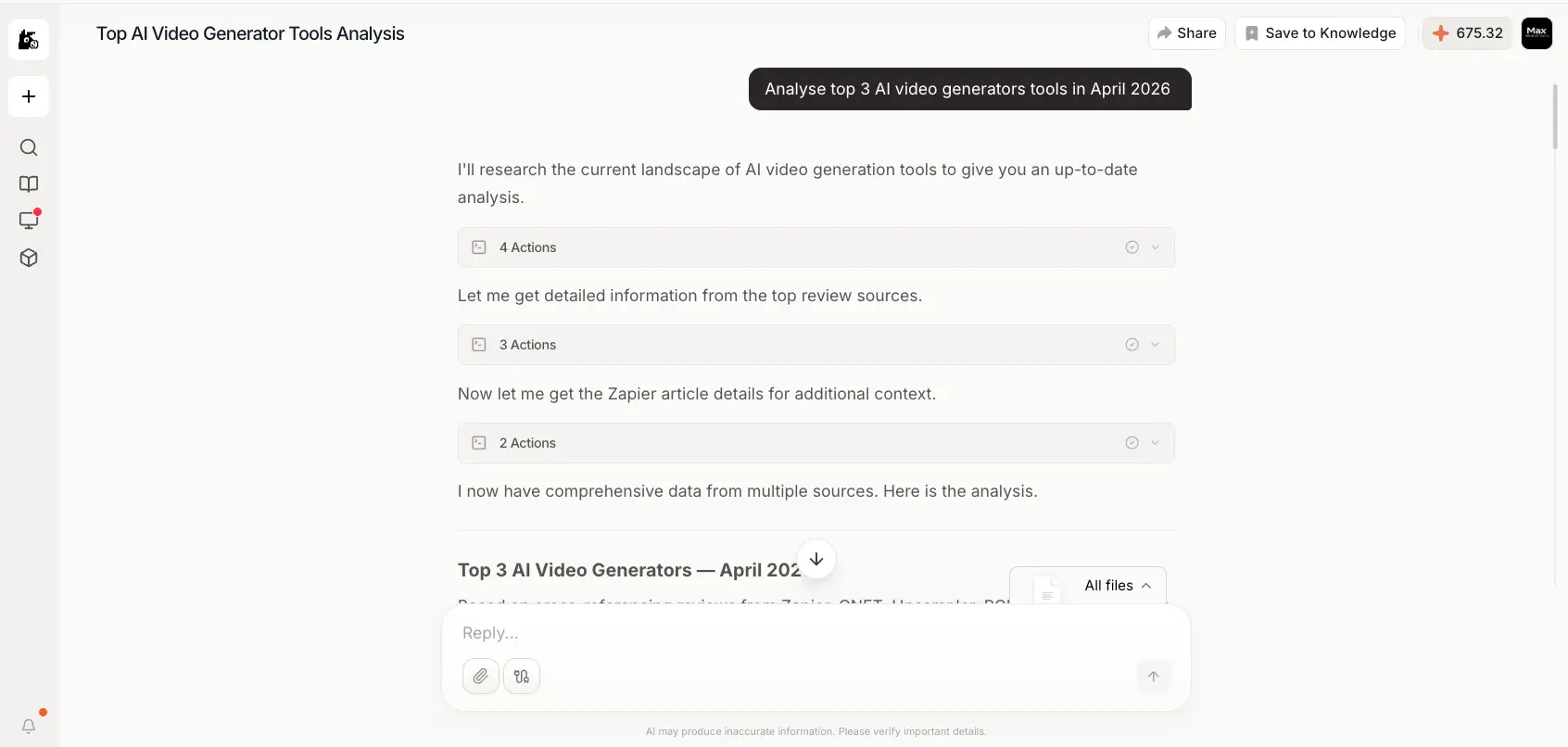
Task: Click the Reply input field
Action: 816,633
